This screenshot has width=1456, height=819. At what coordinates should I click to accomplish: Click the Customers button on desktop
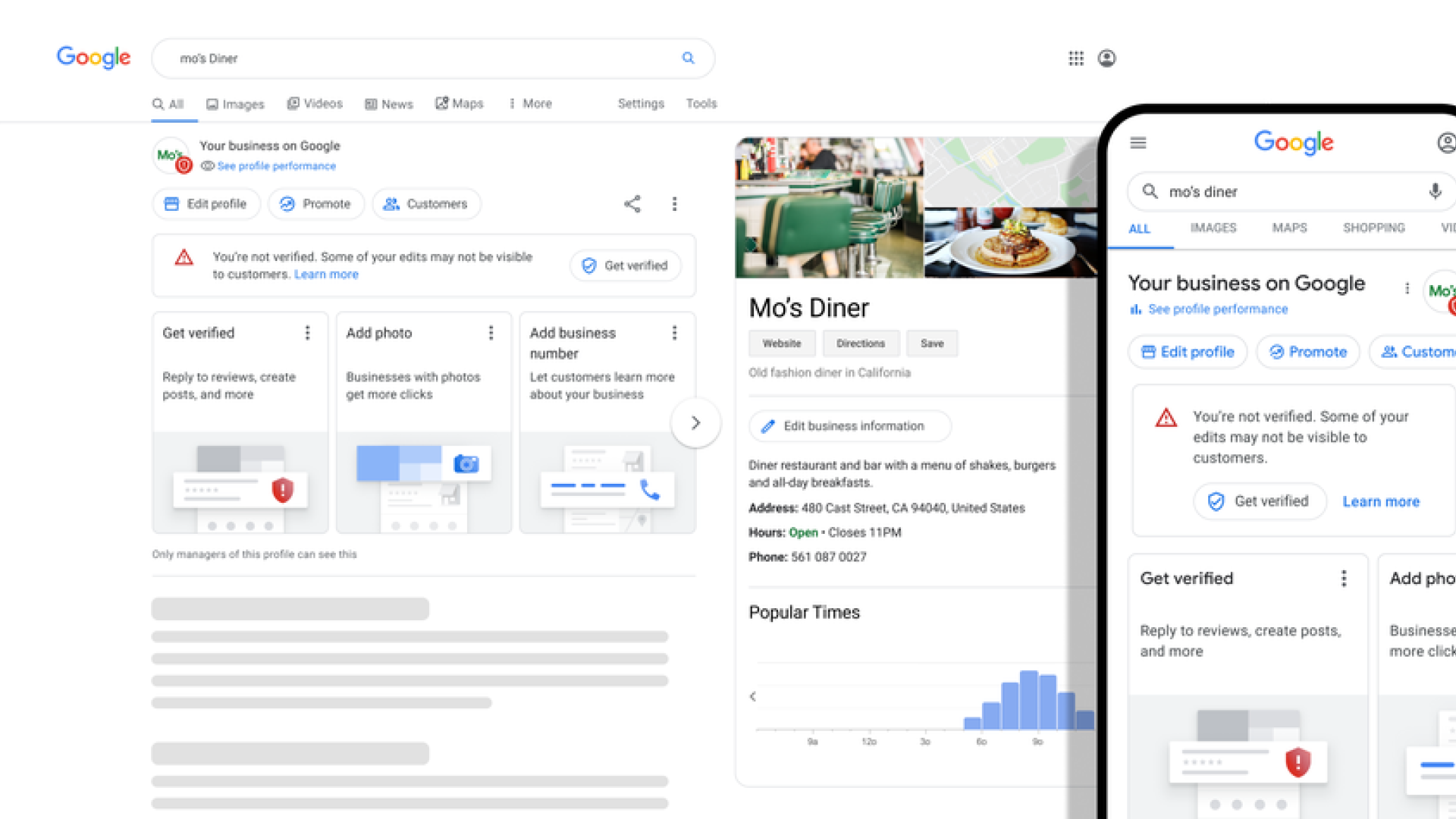(426, 204)
